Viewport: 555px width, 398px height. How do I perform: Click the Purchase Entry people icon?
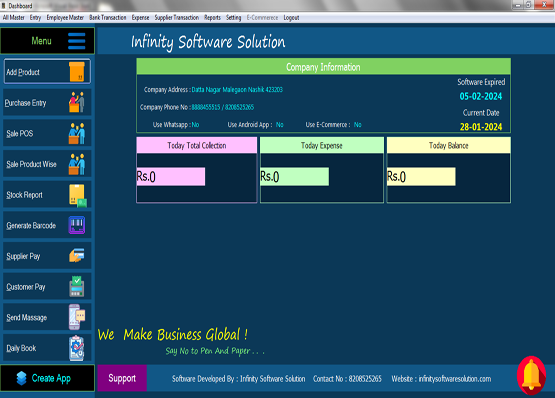pyautogui.click(x=77, y=102)
